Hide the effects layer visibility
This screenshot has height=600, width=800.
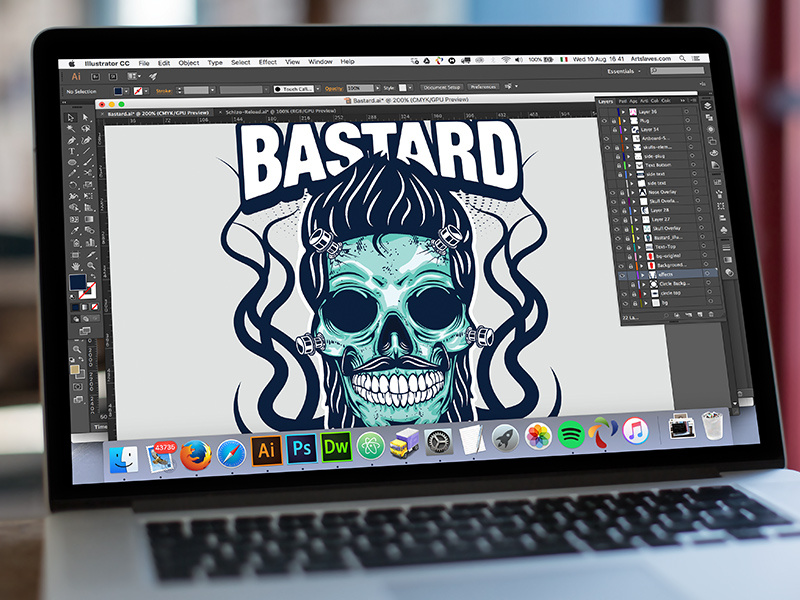click(x=624, y=276)
